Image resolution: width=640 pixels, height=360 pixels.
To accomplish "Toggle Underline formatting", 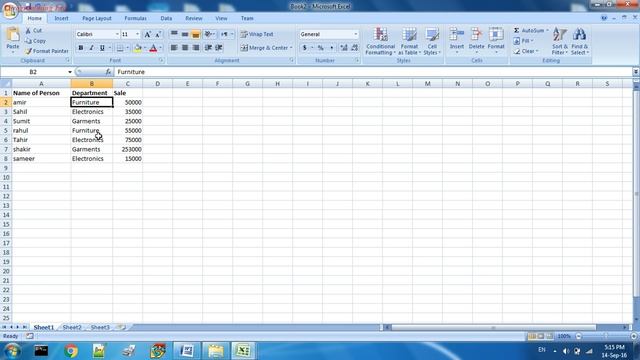I will (x=102, y=48).
